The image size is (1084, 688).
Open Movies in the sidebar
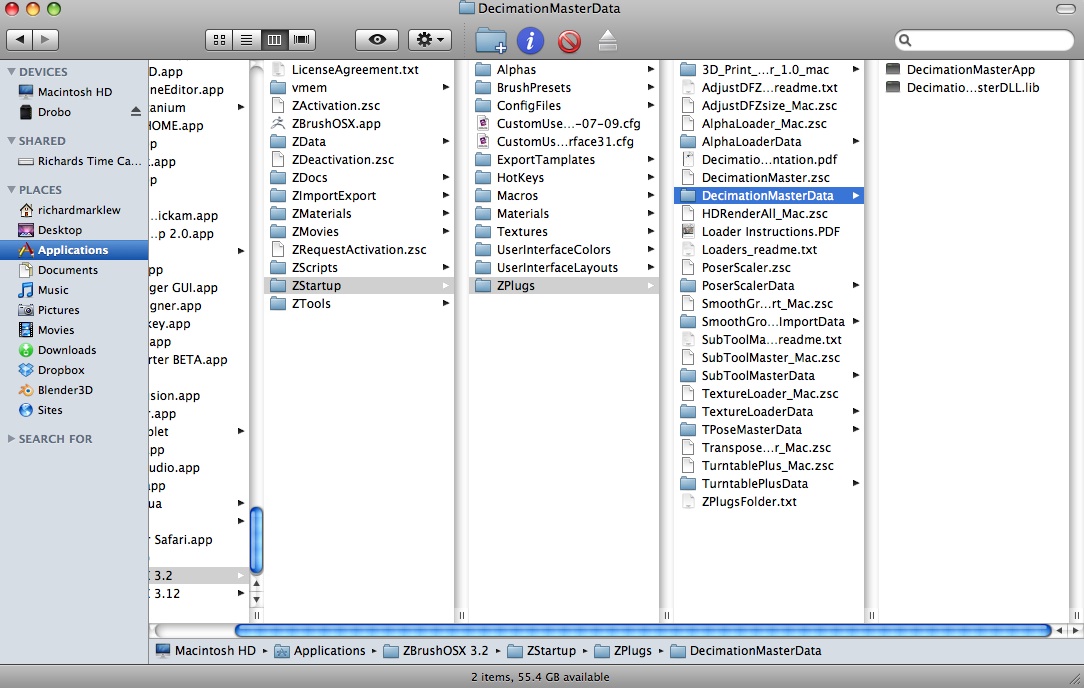click(74, 331)
